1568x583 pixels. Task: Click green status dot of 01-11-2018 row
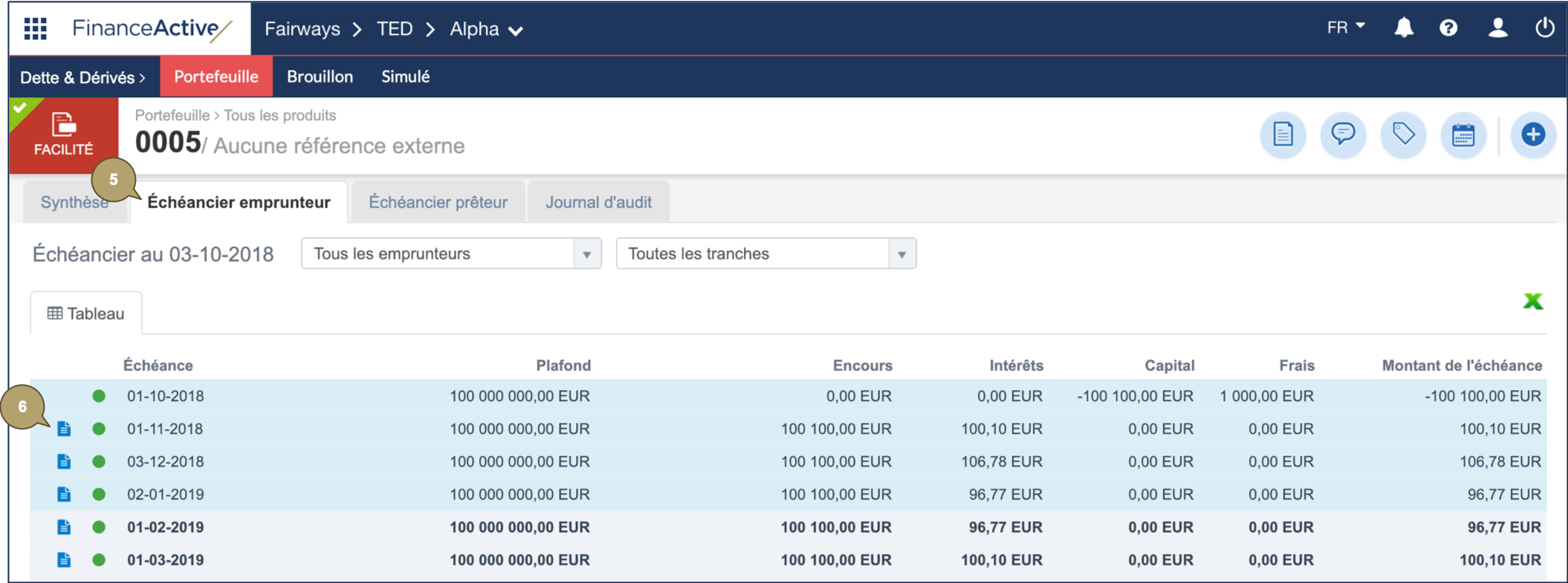click(x=99, y=429)
